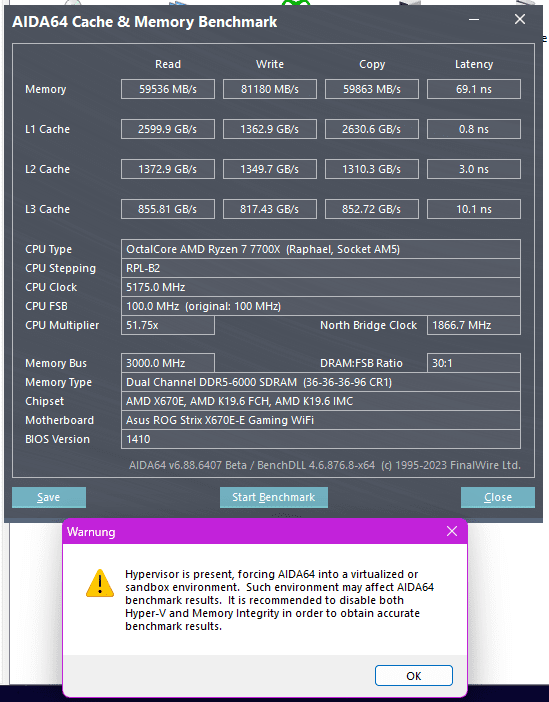
Task: Click L3 Cache Write 817.43 GB/s
Action: pyautogui.click(x=270, y=209)
